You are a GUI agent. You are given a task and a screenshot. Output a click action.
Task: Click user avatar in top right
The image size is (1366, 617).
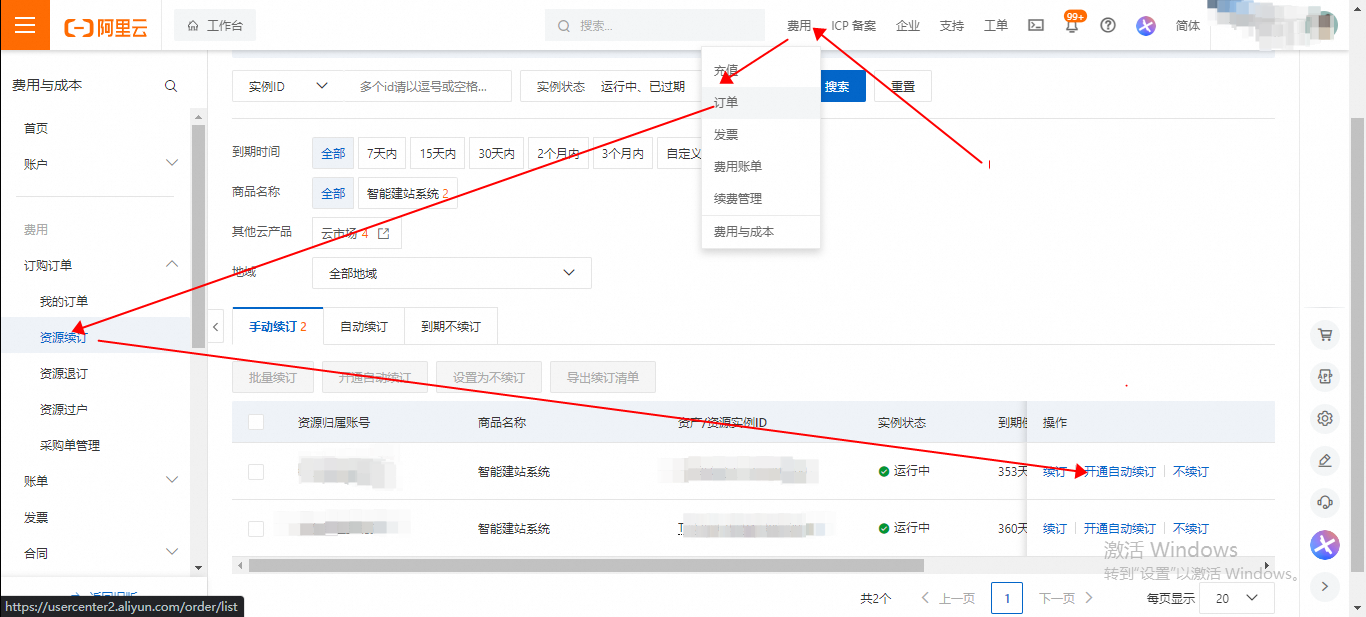coord(1321,25)
